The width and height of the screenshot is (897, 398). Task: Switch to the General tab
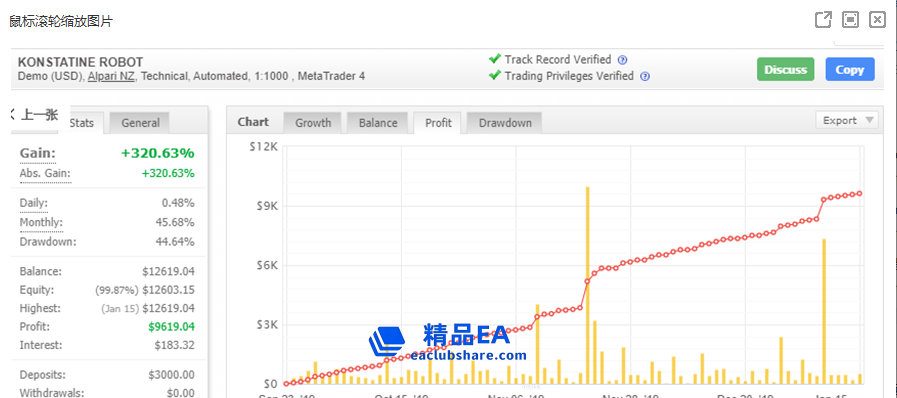140,123
